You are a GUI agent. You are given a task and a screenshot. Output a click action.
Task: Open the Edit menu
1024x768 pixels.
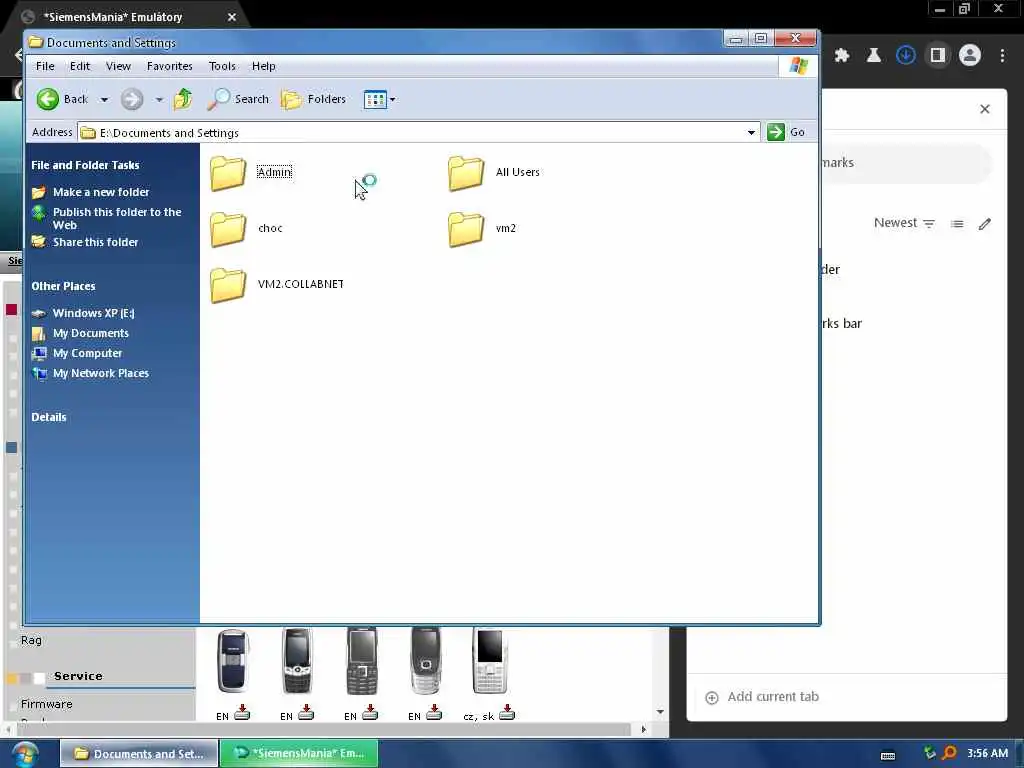(80, 66)
